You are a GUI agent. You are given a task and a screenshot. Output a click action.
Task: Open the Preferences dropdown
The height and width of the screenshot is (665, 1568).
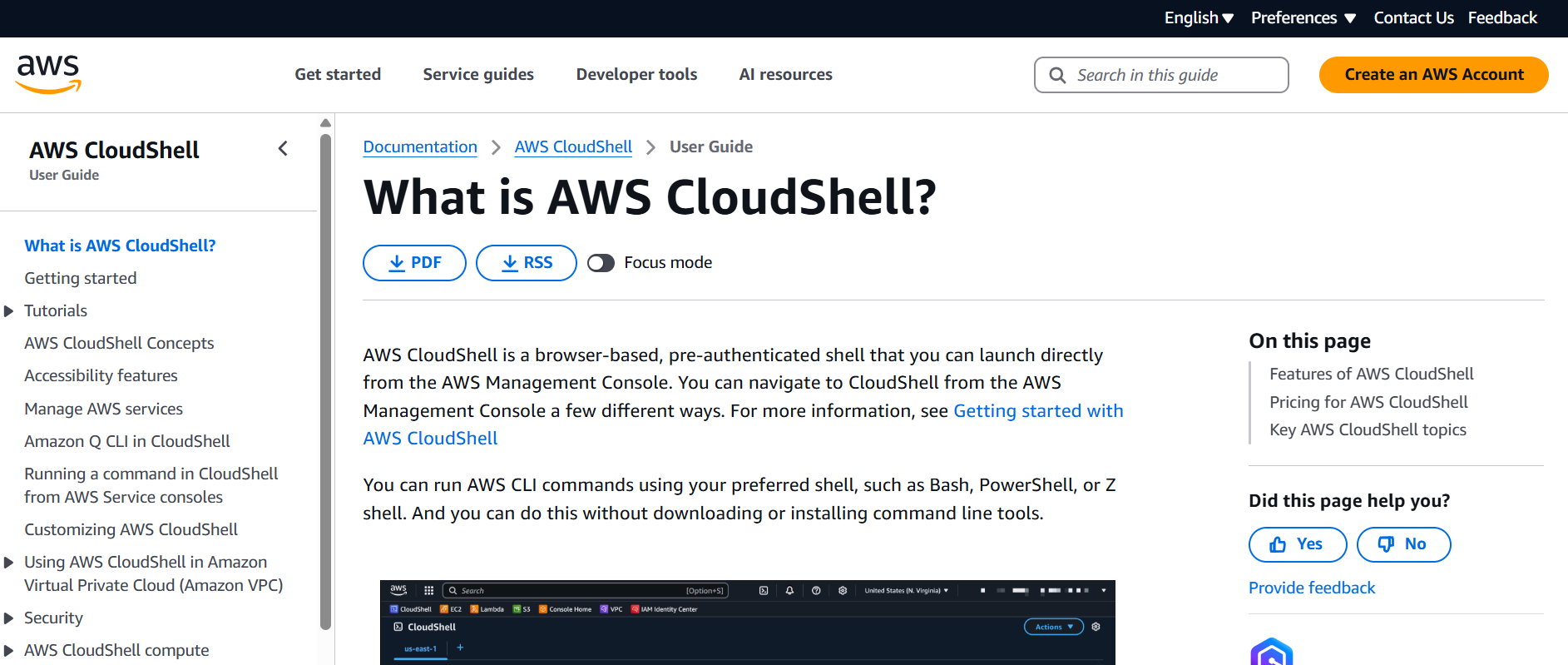pos(1303,18)
